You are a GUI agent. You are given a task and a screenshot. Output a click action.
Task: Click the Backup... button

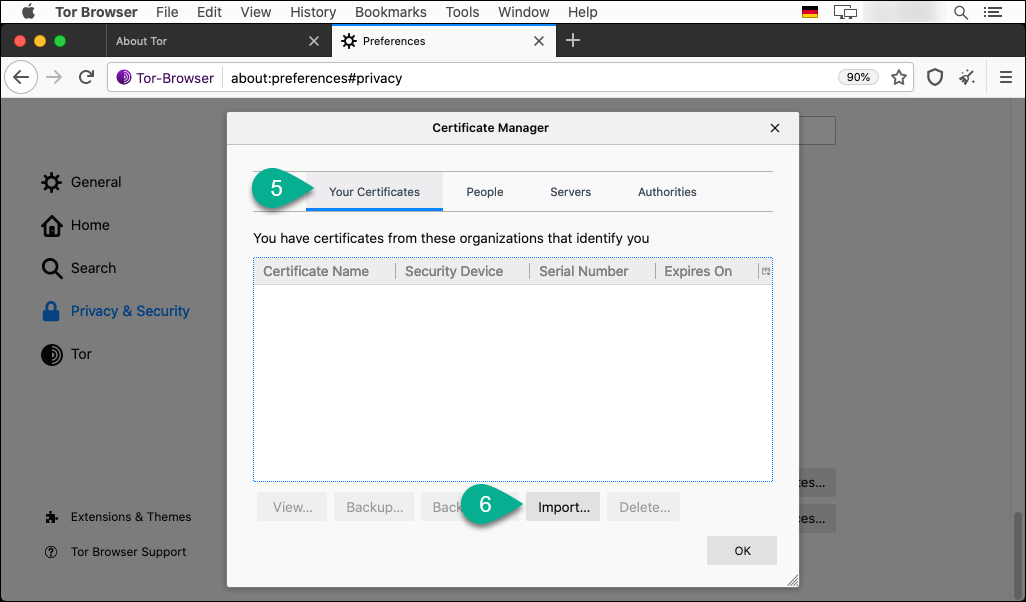click(374, 507)
